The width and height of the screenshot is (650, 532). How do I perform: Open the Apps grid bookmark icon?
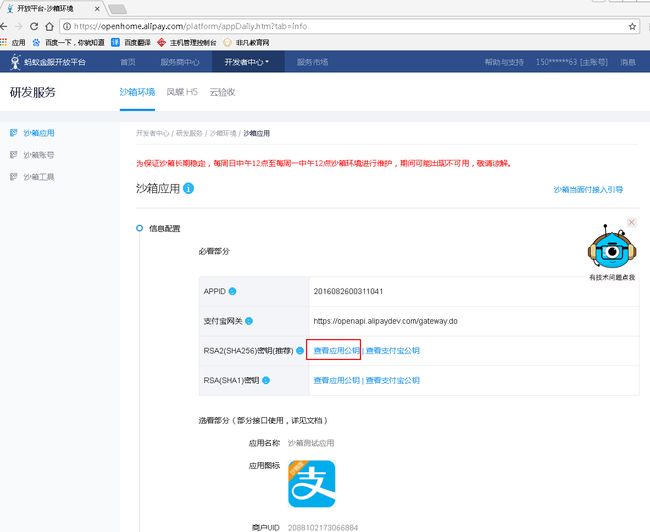click(4, 42)
